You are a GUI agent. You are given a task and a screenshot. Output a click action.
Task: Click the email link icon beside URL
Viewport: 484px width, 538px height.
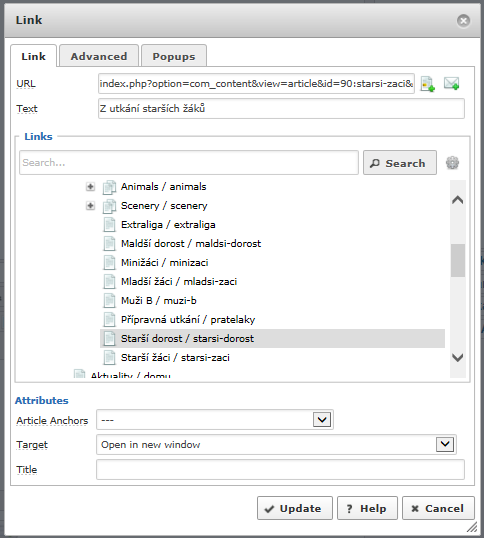(x=451, y=83)
